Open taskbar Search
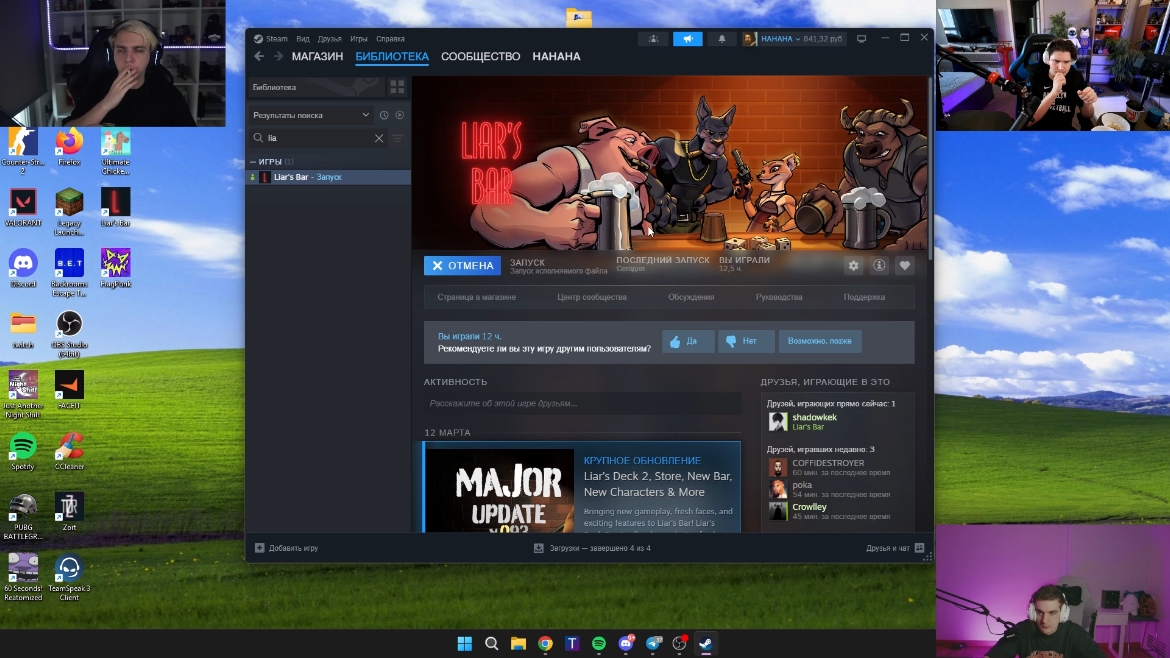This screenshot has width=1170, height=658. [491, 643]
